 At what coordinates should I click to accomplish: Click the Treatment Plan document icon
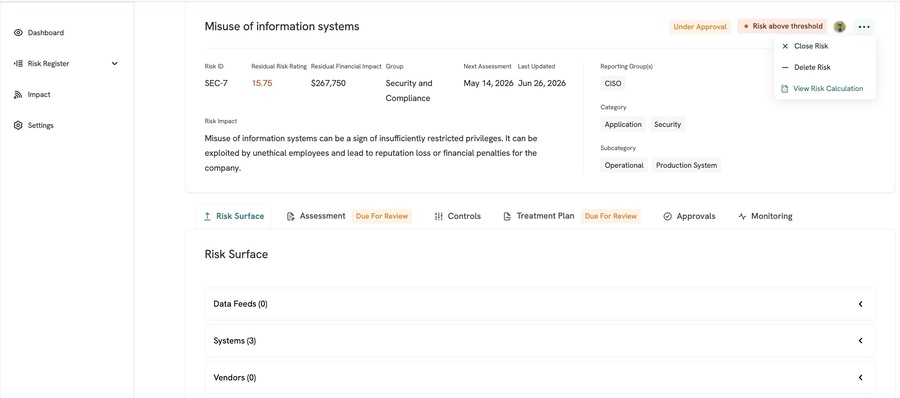coord(507,217)
